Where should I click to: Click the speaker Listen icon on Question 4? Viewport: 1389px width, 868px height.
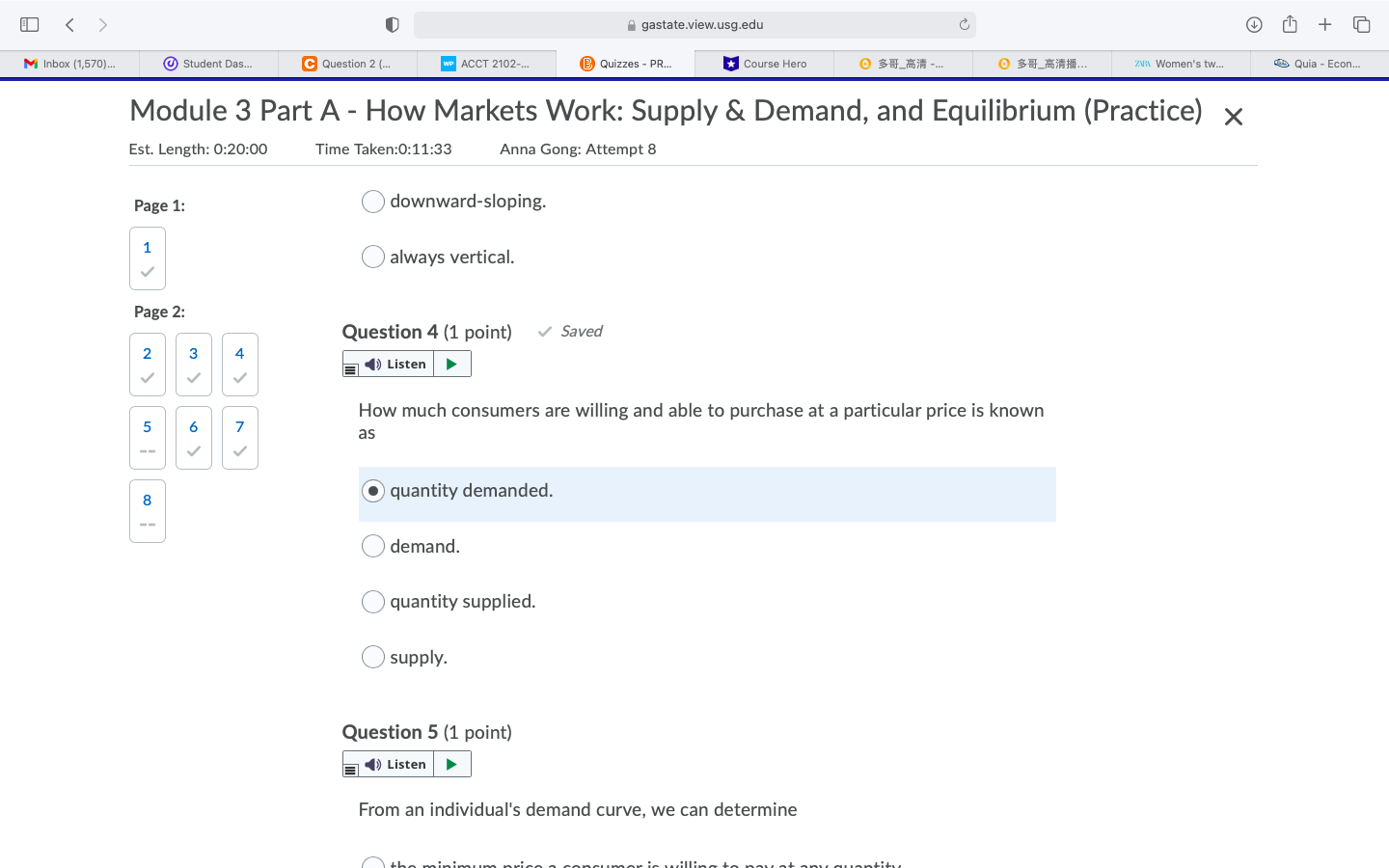[x=372, y=364]
